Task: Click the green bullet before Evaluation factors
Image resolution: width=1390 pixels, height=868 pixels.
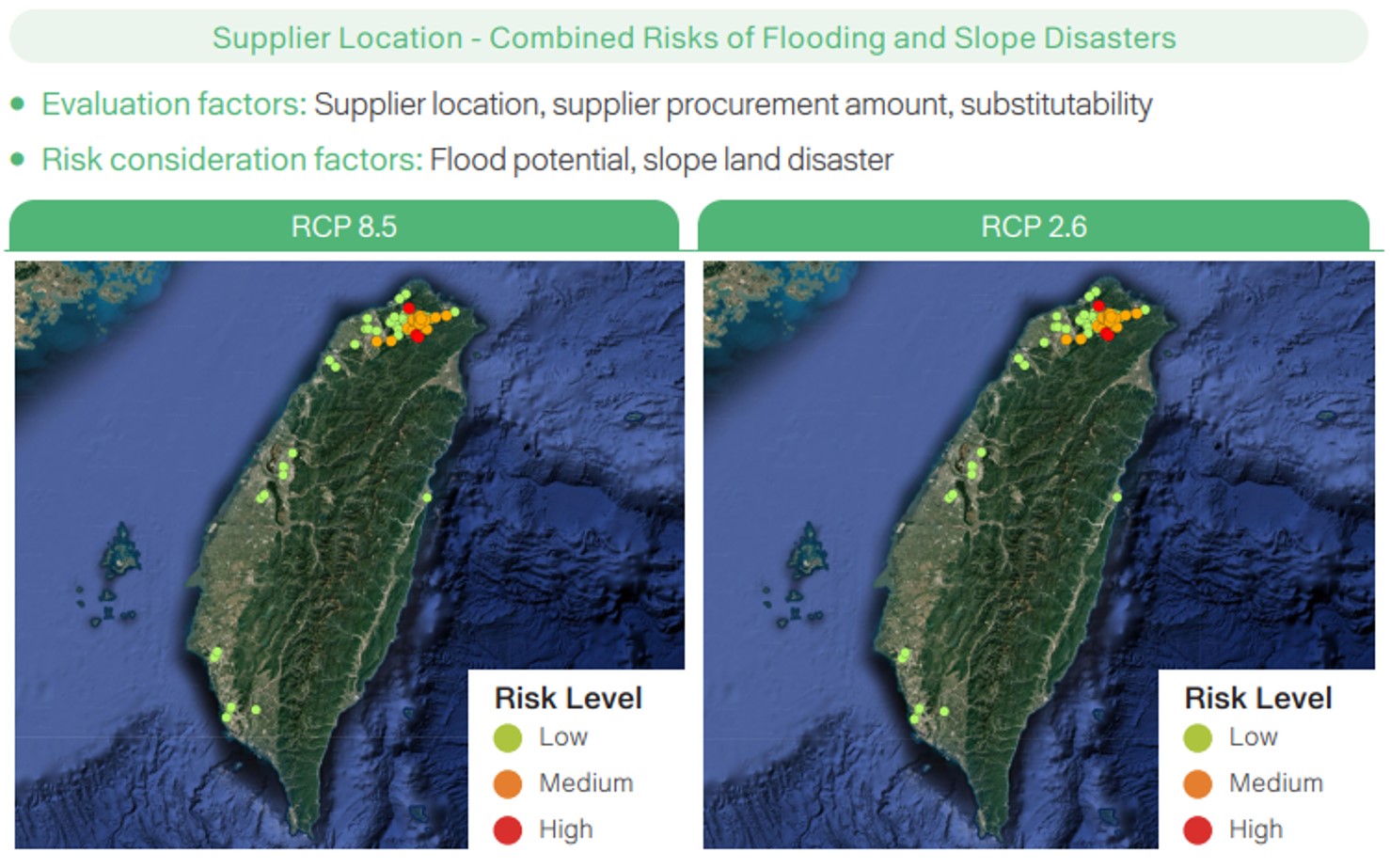Action: point(18,103)
